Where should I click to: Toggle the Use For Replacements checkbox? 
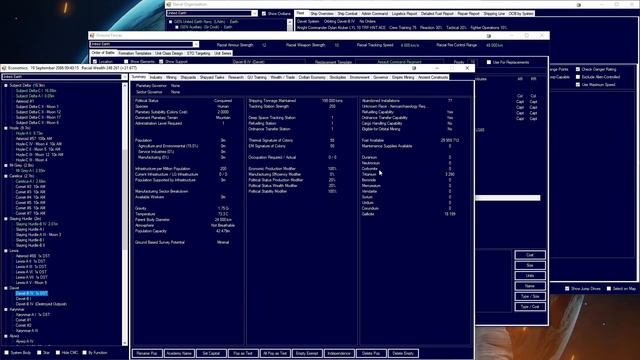[489, 62]
